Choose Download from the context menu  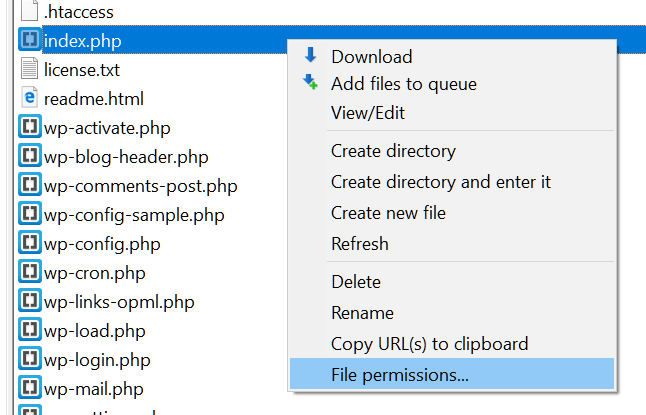coord(372,57)
